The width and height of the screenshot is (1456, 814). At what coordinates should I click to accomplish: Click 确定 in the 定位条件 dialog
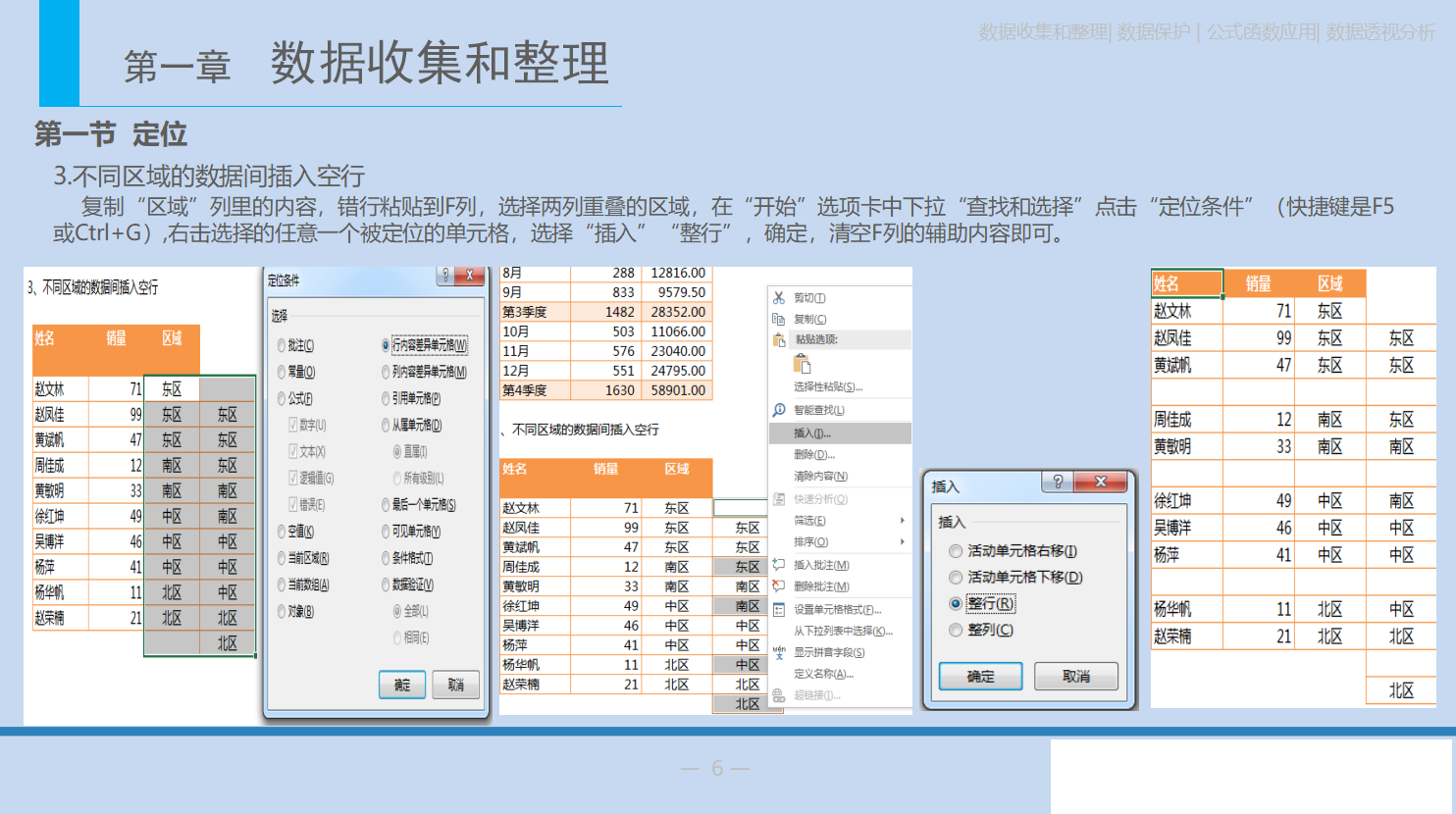point(402,685)
